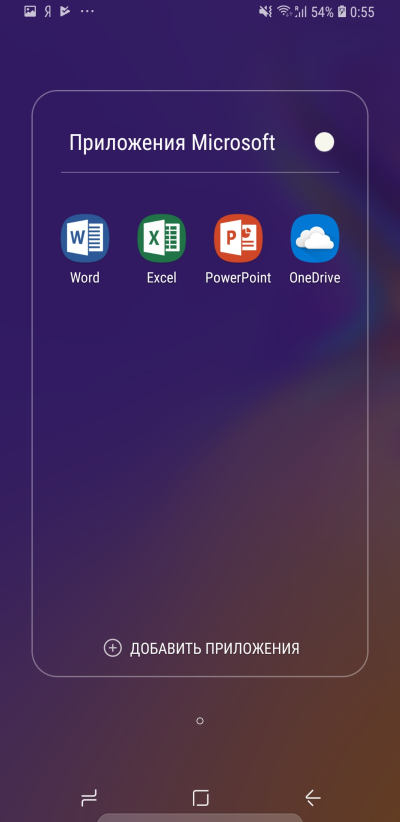
Task: Tap the ДОБАВИТЬ ПРИЛОЖЕНИЯ button
Action: point(201,648)
